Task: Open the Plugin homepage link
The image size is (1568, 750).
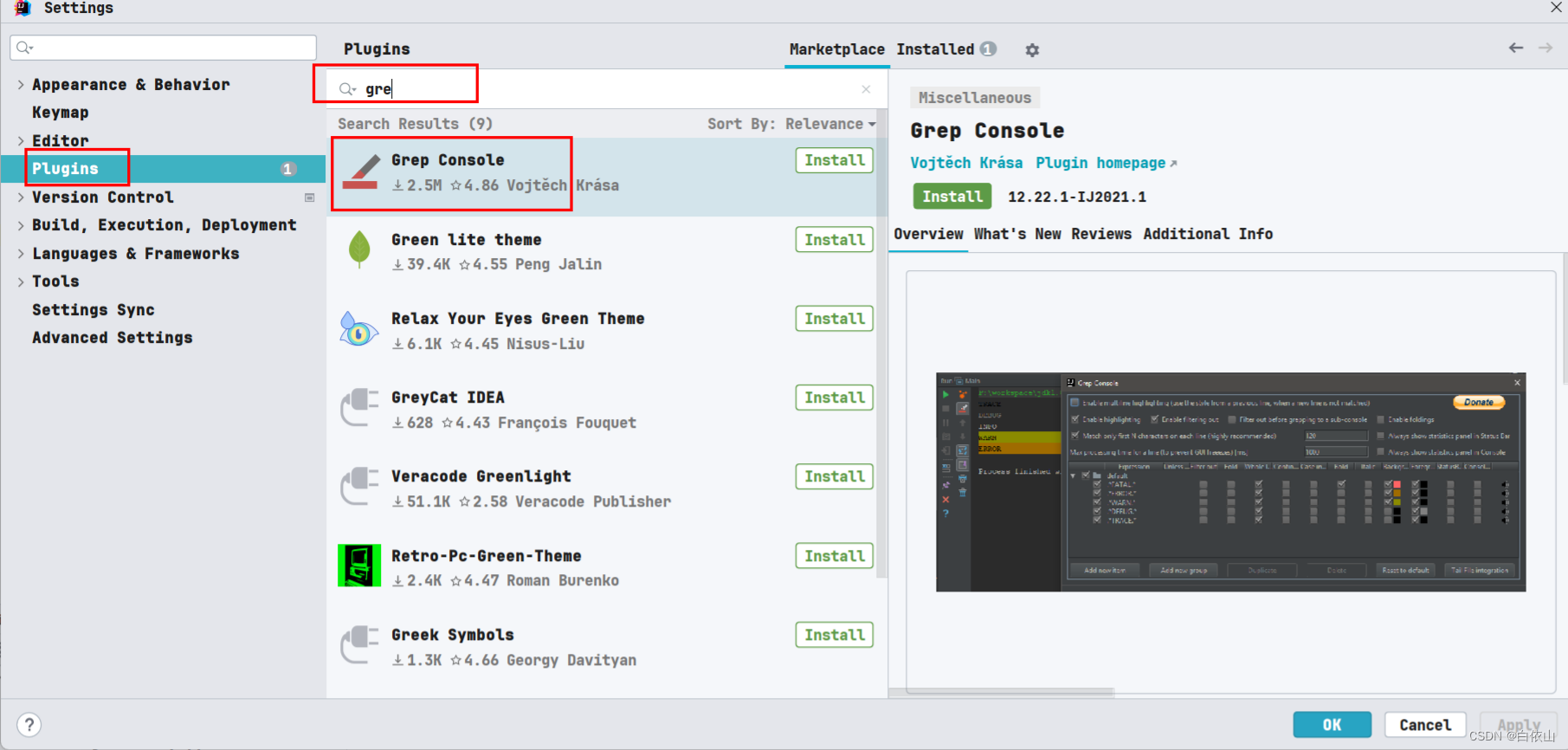Action: pos(1106,163)
